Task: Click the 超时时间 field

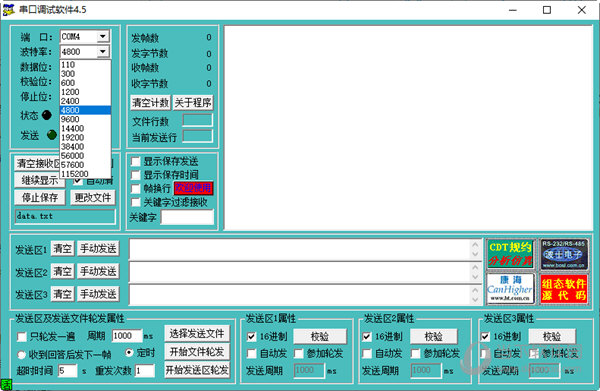Action: pyautogui.click(x=68, y=370)
